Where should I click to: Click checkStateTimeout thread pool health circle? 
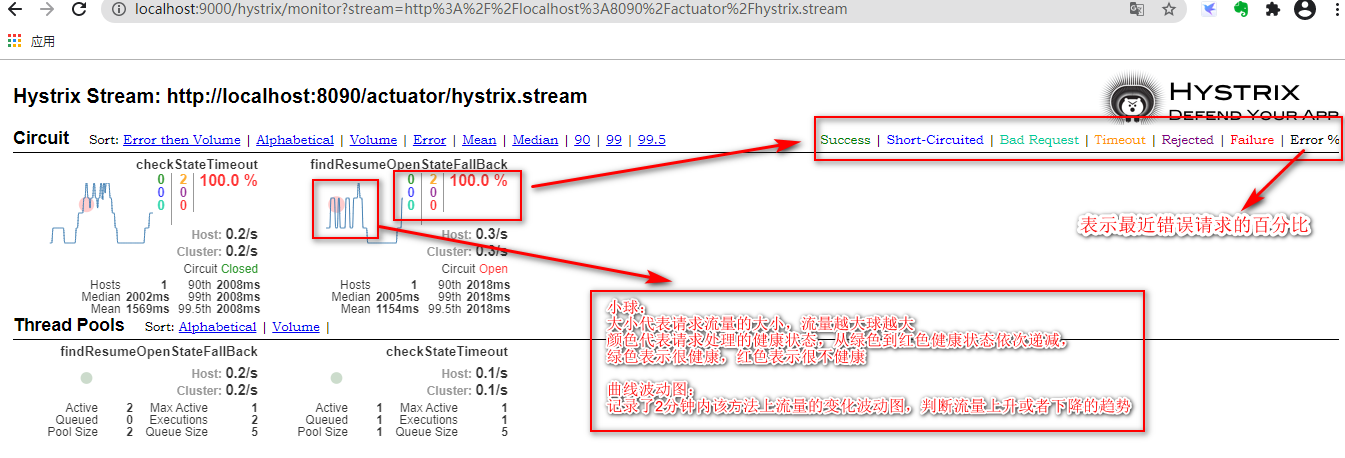pyautogui.click(x=336, y=378)
